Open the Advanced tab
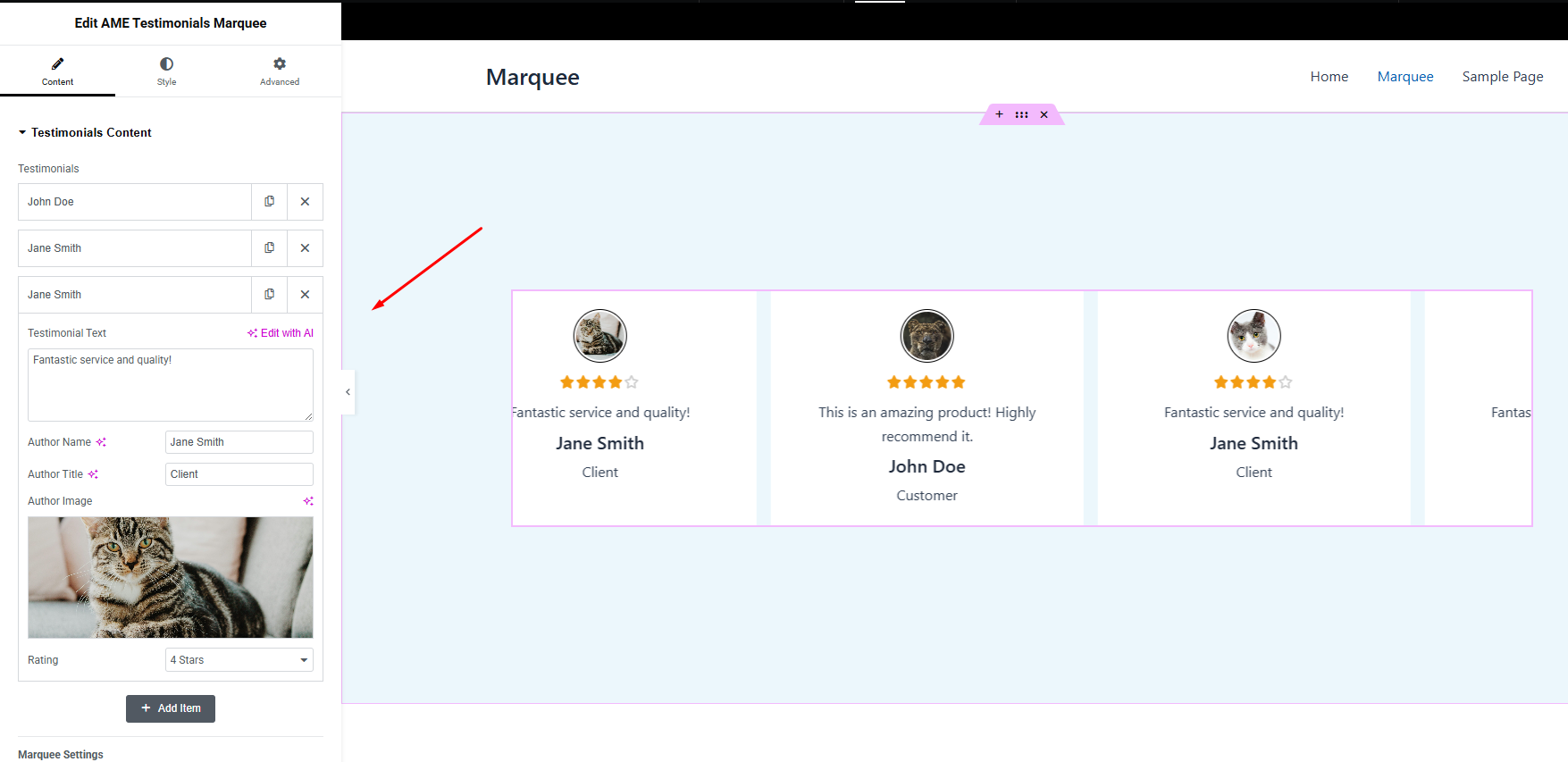Image resolution: width=1568 pixels, height=762 pixels. [x=280, y=71]
